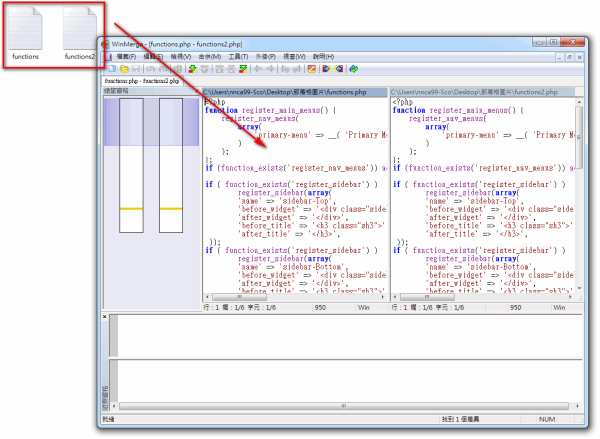
Task: Click the Save toolbar icon
Action: 134,69
